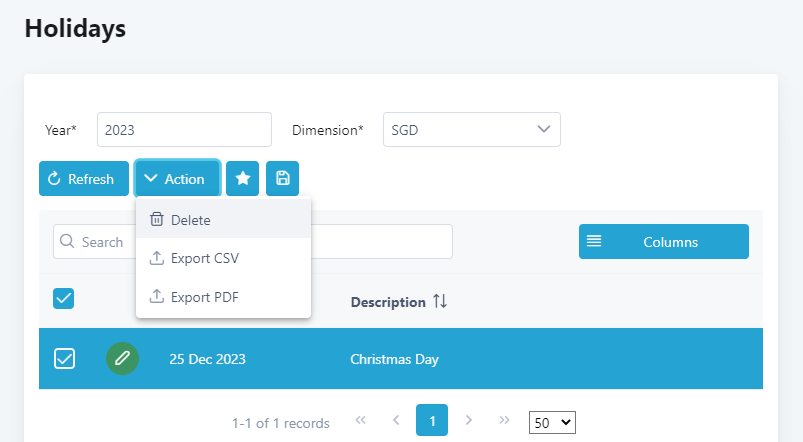Go to first page of records
803x442 pixels.
tap(361, 421)
